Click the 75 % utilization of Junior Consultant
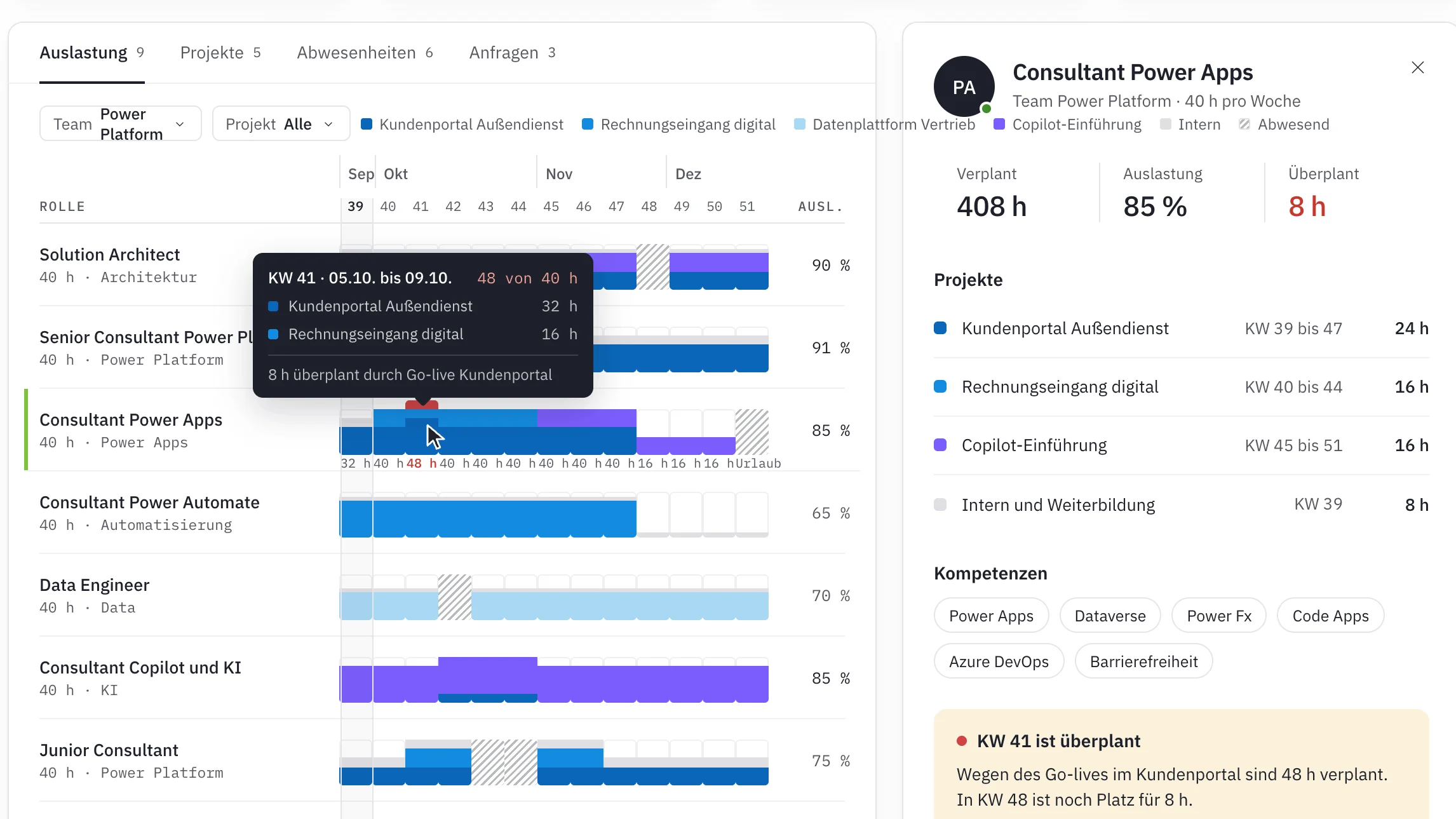 [831, 761]
